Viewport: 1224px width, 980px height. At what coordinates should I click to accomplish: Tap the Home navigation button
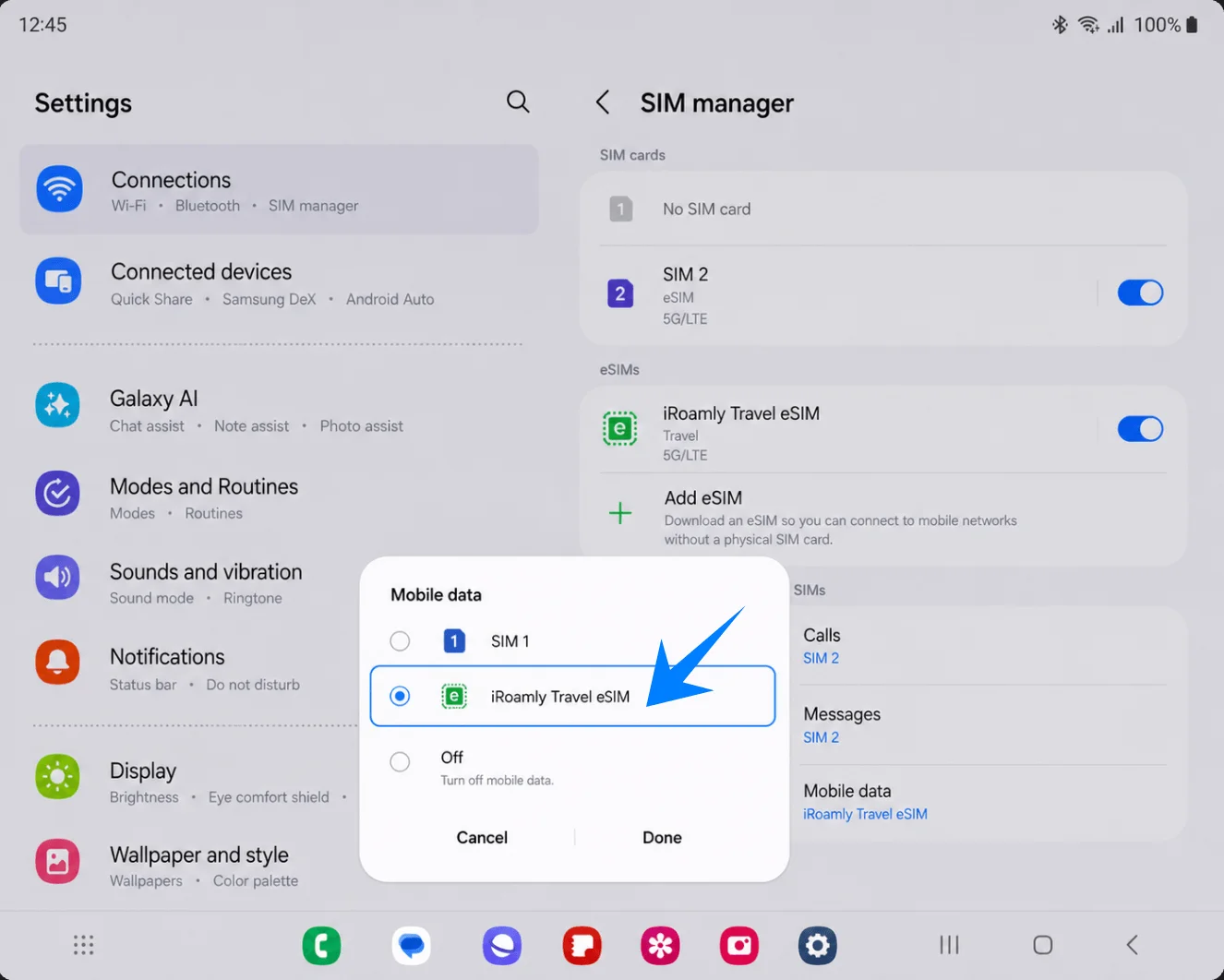click(x=1043, y=945)
